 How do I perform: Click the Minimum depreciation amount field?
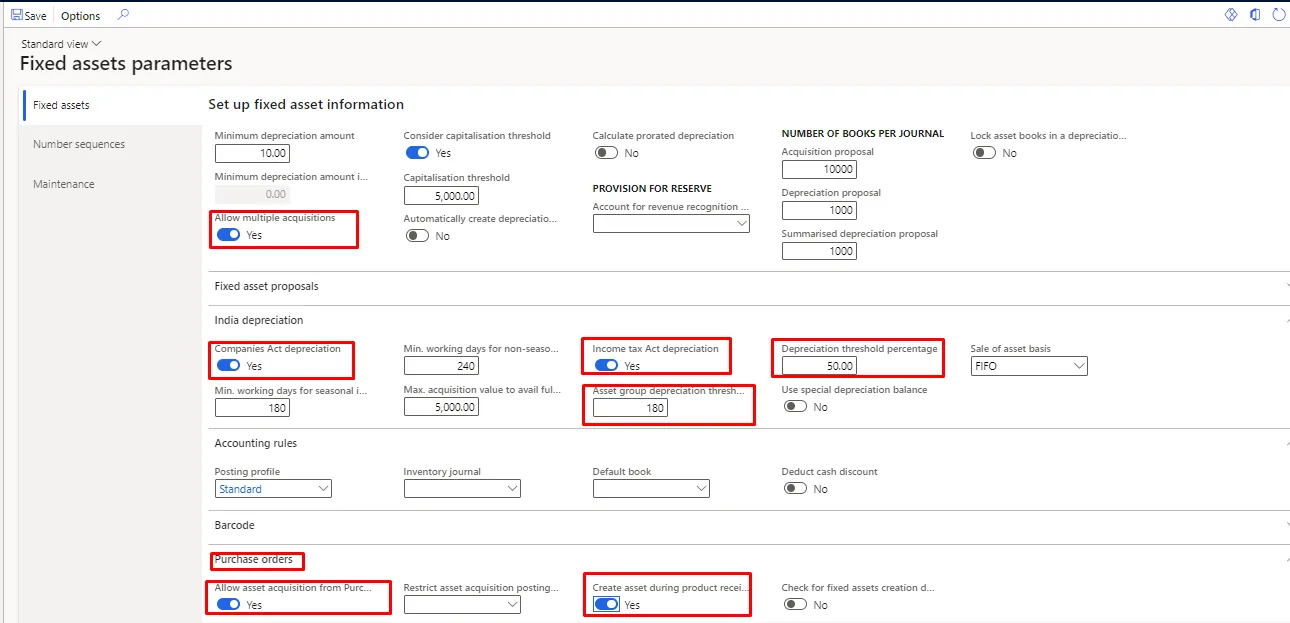pyautogui.click(x=252, y=154)
